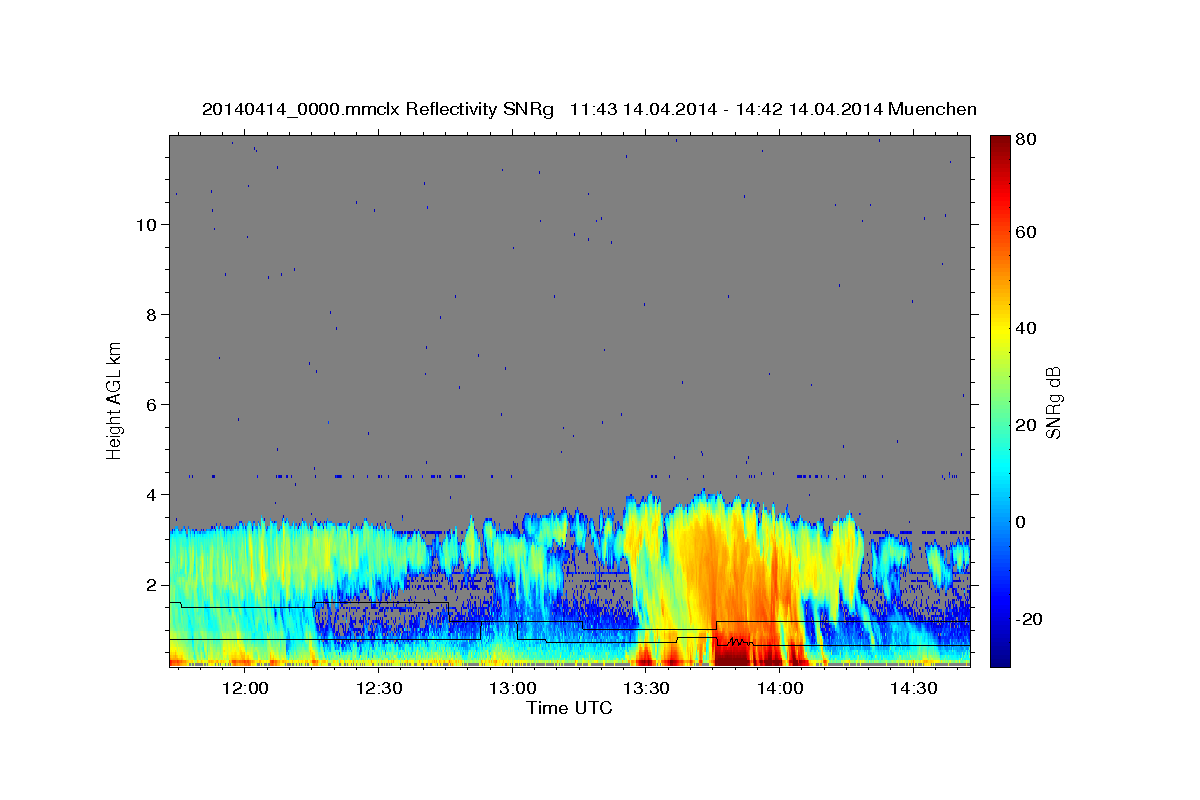The height and width of the screenshot is (800, 1200).
Task: Click the 13:30 time tick label
Action: [646, 689]
